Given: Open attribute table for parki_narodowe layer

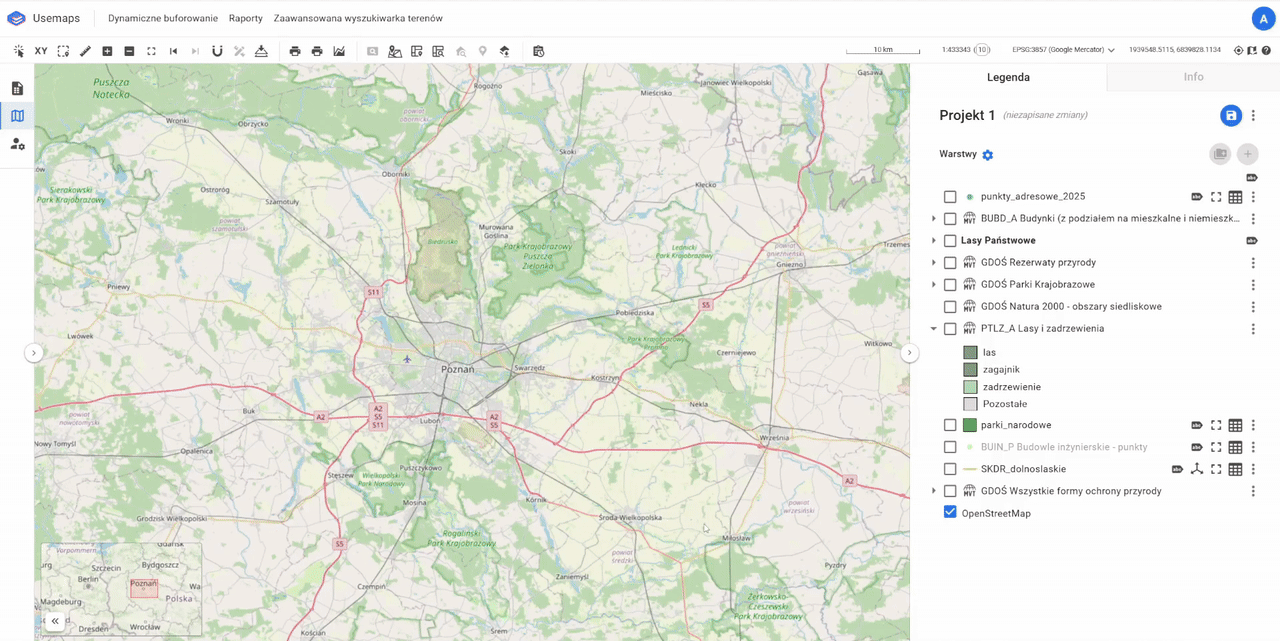Looking at the screenshot, I should [x=1235, y=426].
